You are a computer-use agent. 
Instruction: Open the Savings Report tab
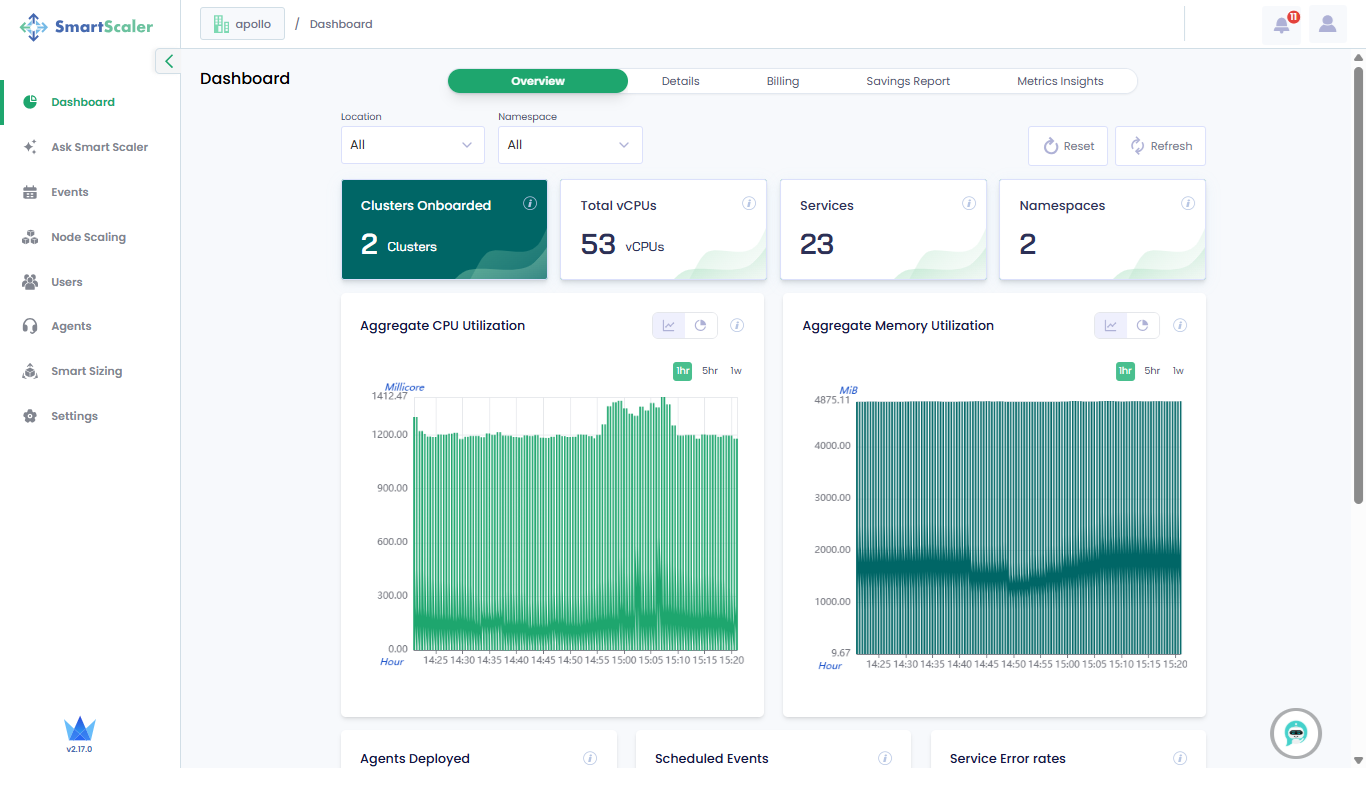click(907, 81)
